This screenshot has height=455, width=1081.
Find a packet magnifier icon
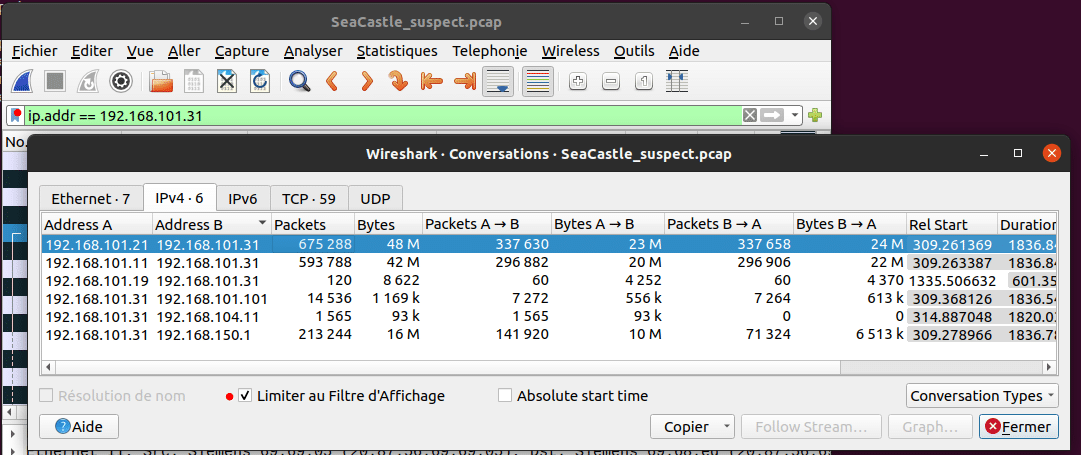tap(299, 81)
